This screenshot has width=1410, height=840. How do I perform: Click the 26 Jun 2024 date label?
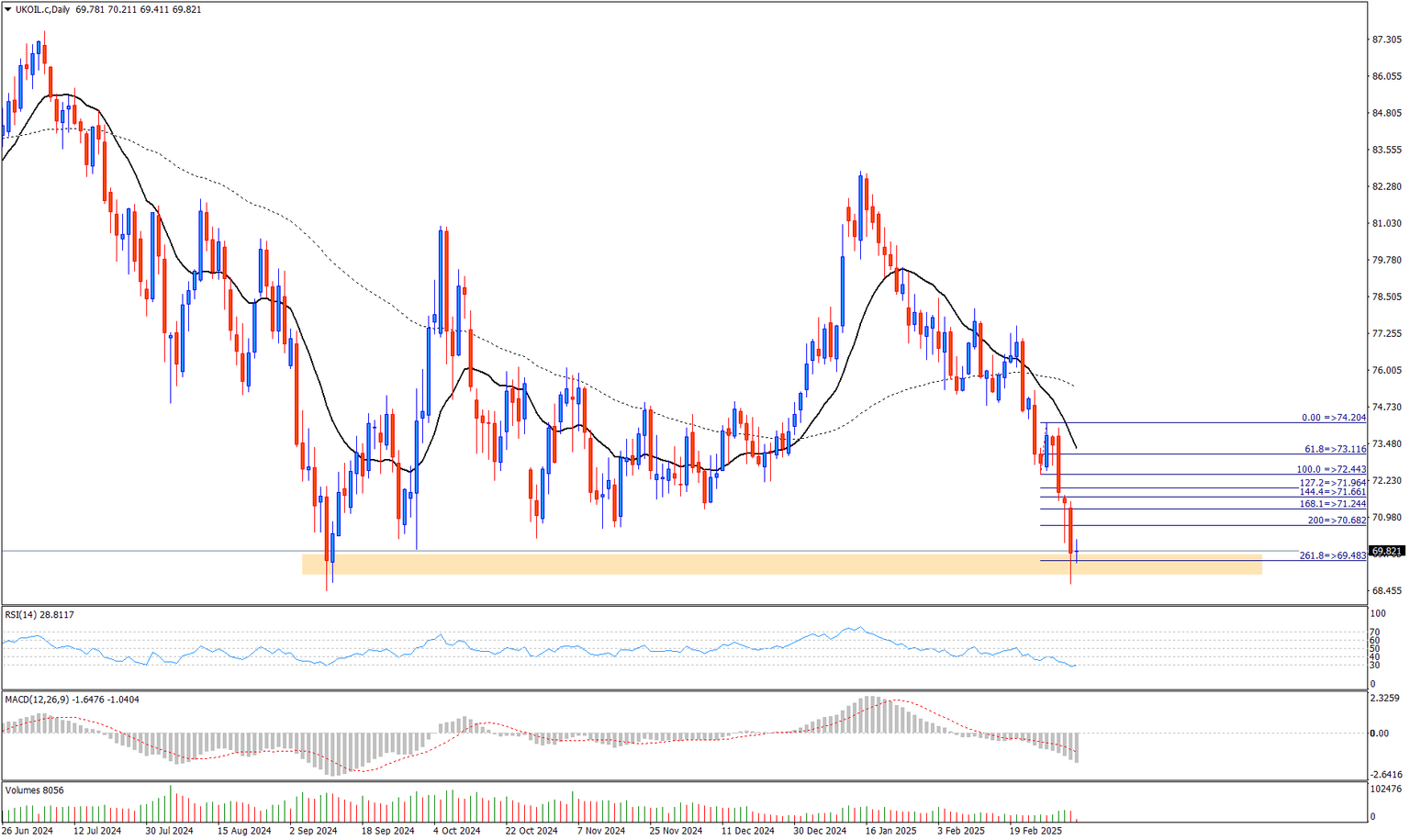click(x=28, y=831)
